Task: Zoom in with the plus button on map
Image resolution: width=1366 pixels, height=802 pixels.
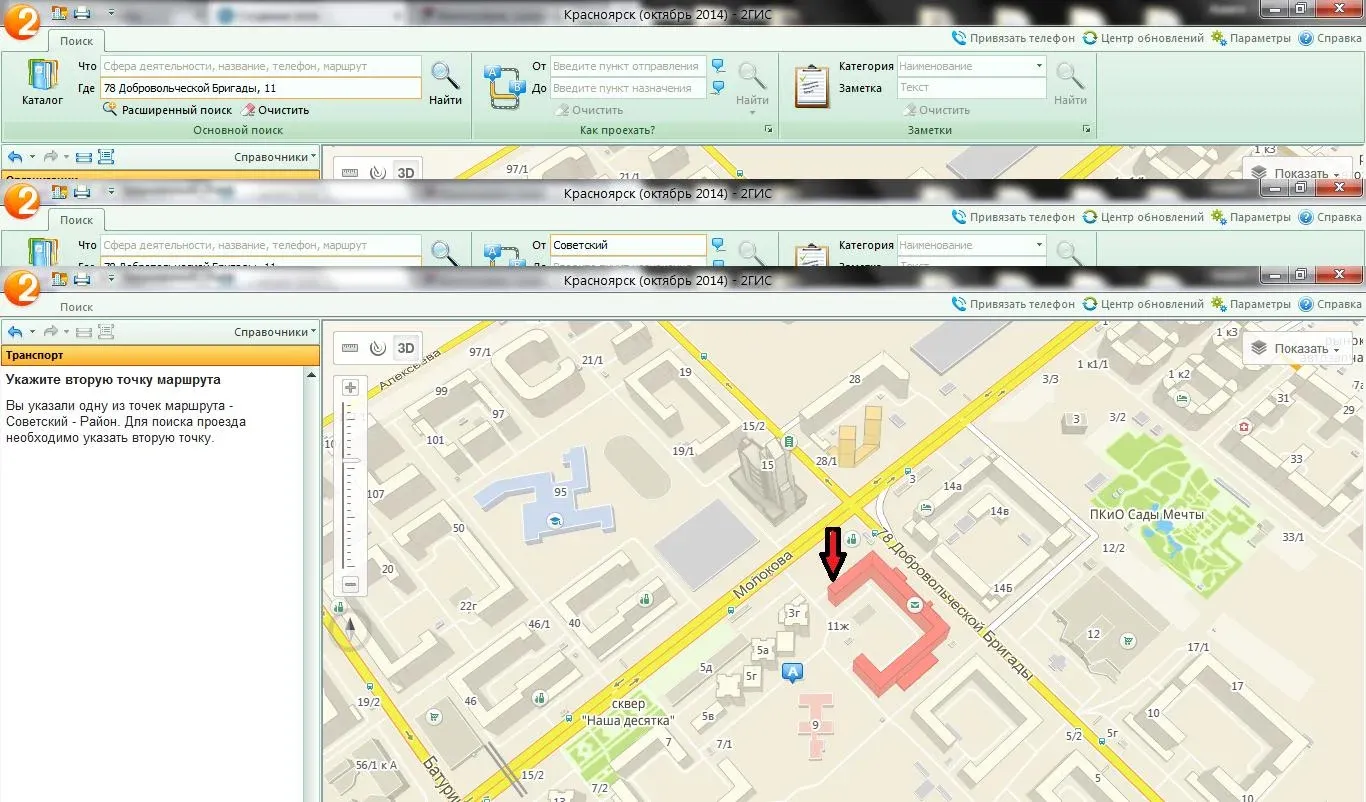Action: 350,387
